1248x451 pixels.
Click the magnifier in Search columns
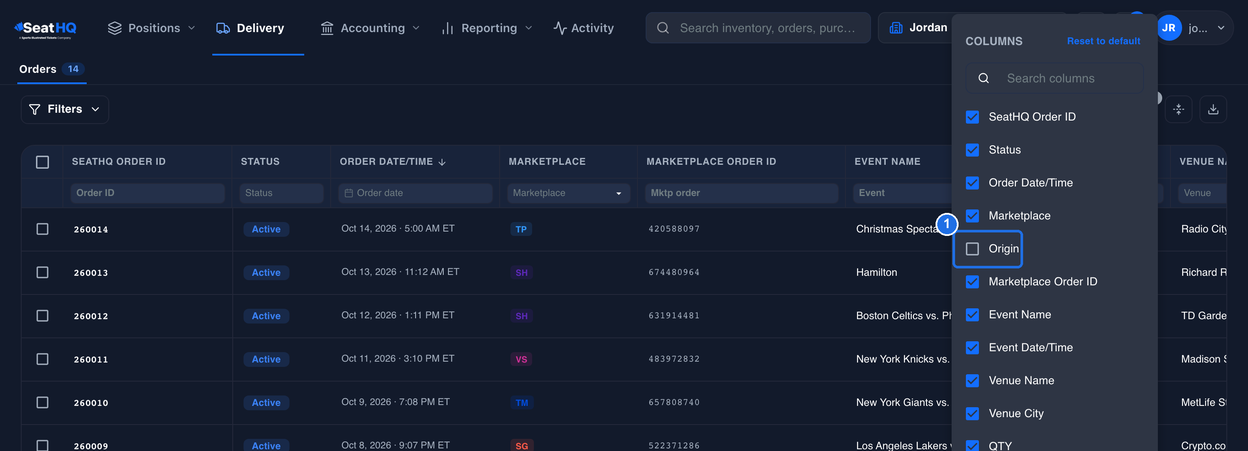984,78
